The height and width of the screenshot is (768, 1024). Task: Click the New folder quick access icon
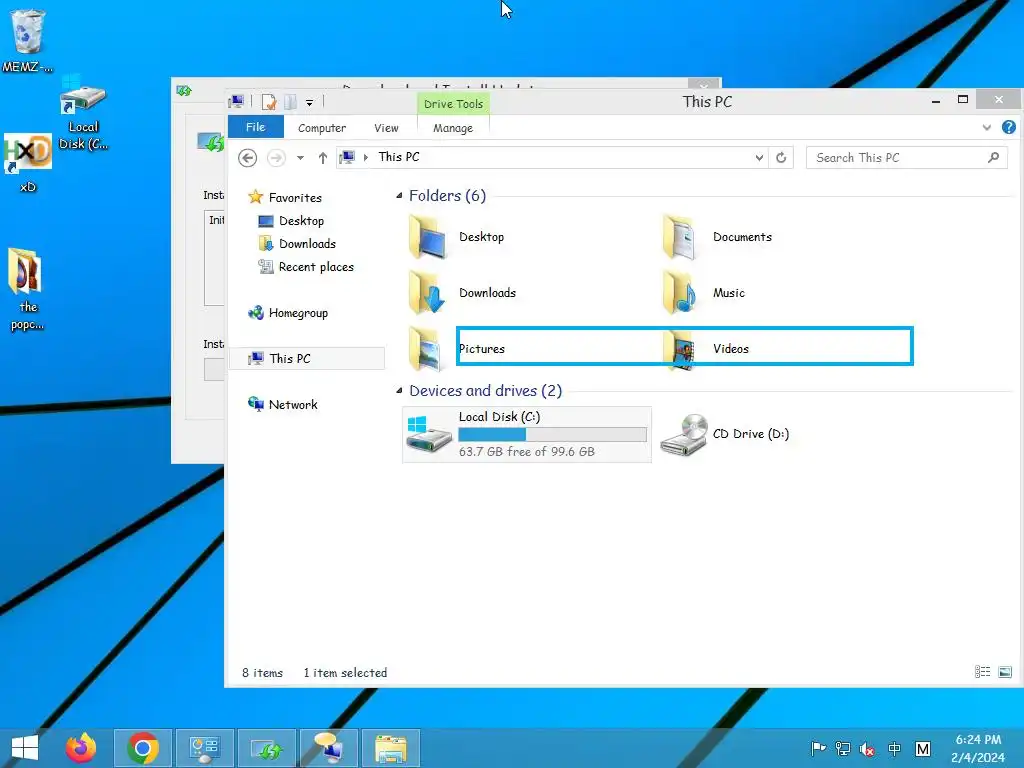pyautogui.click(x=291, y=102)
